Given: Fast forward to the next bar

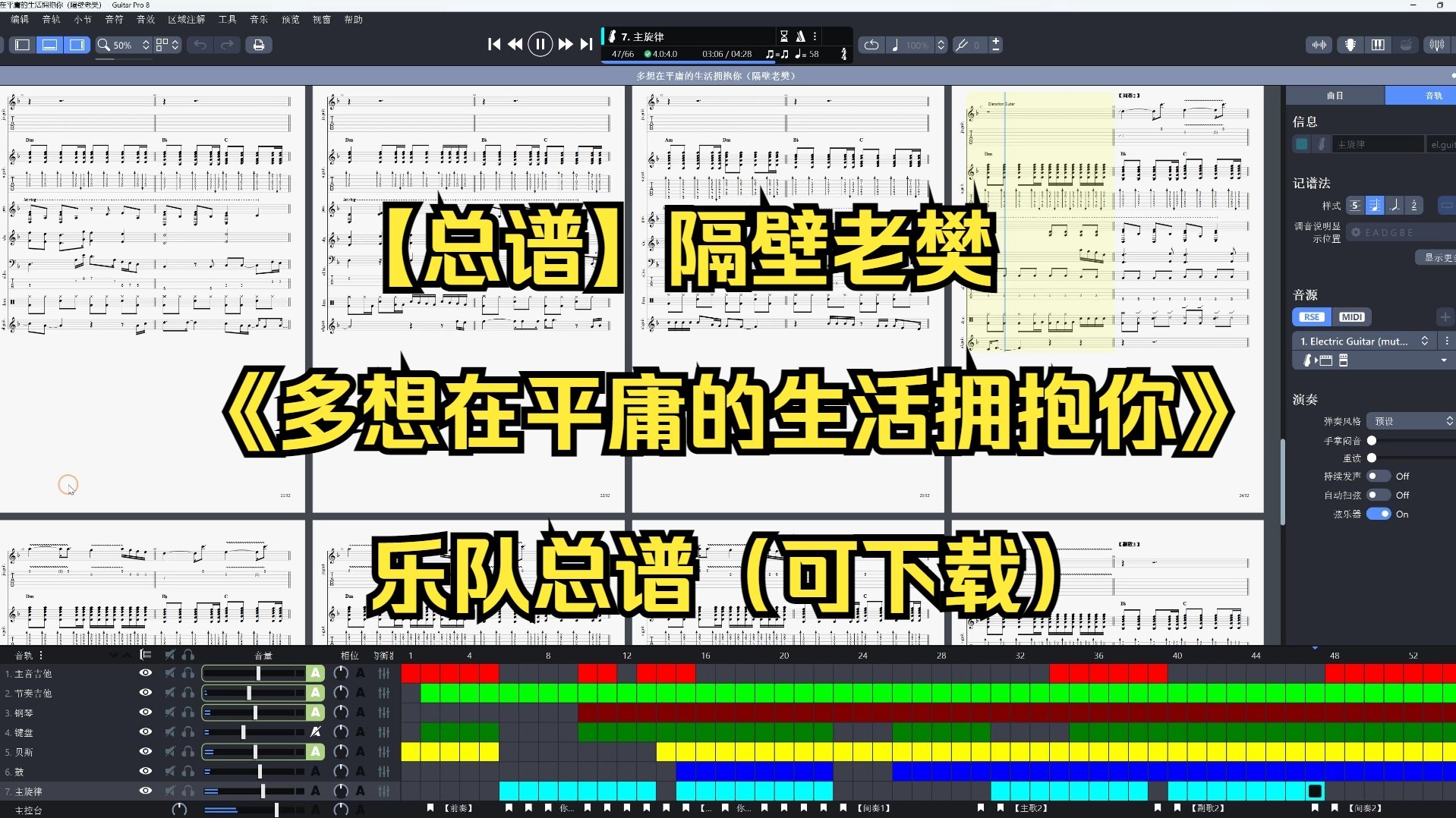Looking at the screenshot, I should tap(566, 45).
